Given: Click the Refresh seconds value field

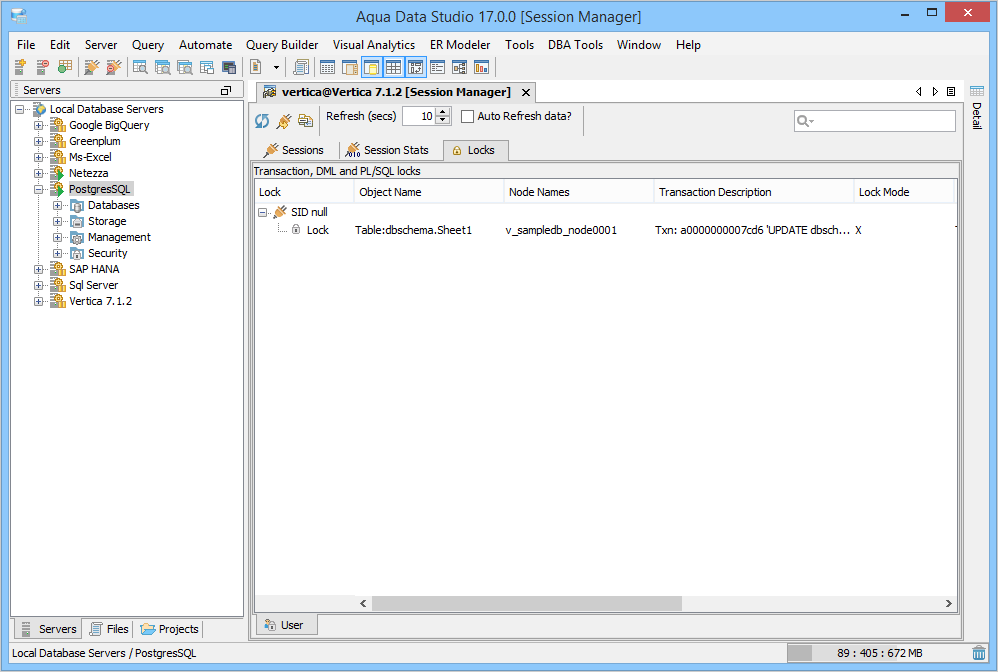Looking at the screenshot, I should click(419, 116).
